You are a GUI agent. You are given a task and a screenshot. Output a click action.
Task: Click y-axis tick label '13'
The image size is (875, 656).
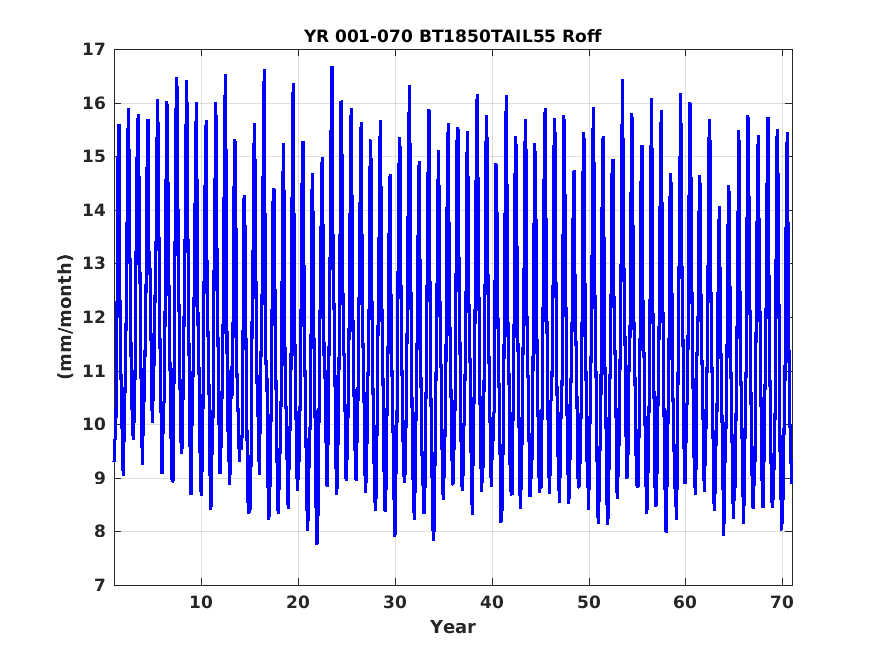tap(94, 264)
